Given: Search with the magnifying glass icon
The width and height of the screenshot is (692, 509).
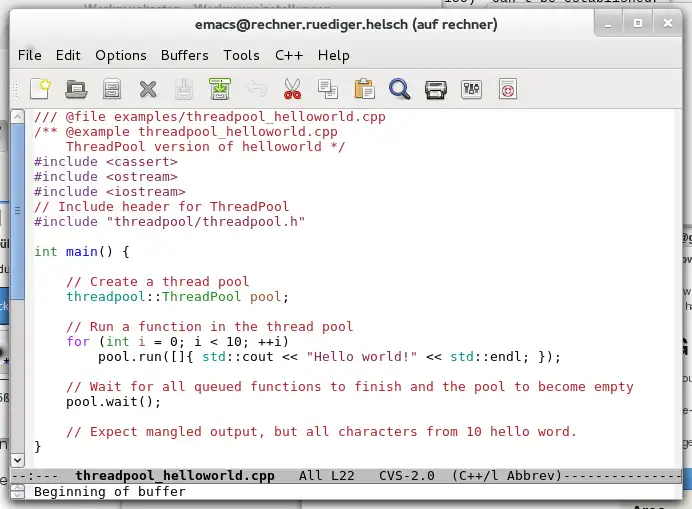Looking at the screenshot, I should [x=399, y=89].
